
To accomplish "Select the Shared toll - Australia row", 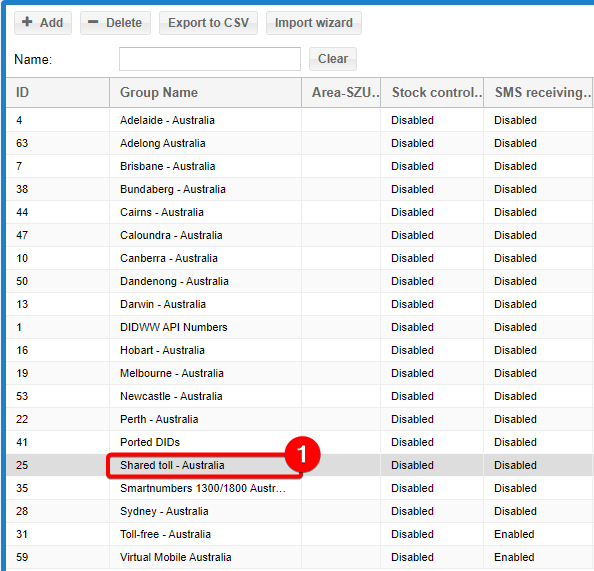I will [x=299, y=465].
